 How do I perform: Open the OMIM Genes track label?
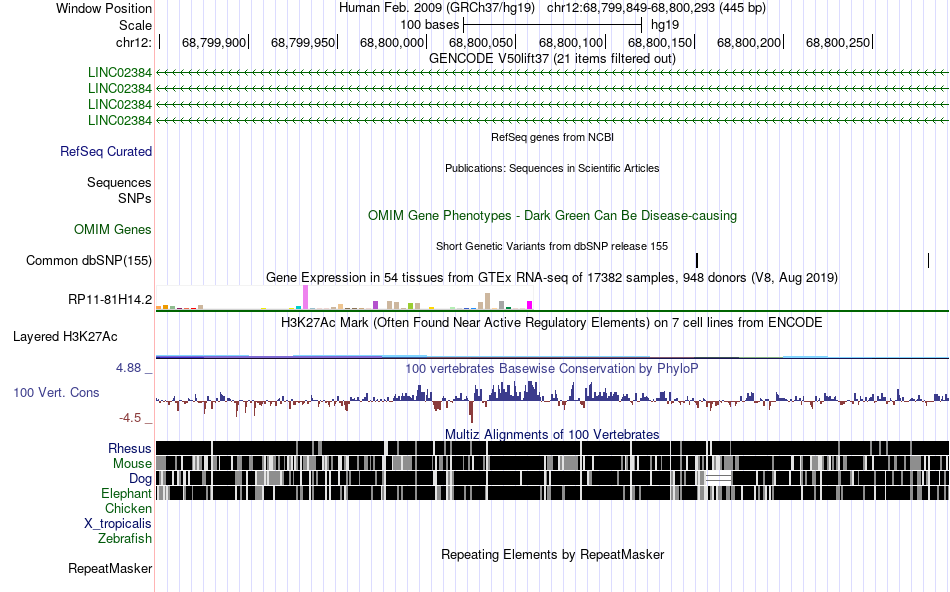pos(113,230)
